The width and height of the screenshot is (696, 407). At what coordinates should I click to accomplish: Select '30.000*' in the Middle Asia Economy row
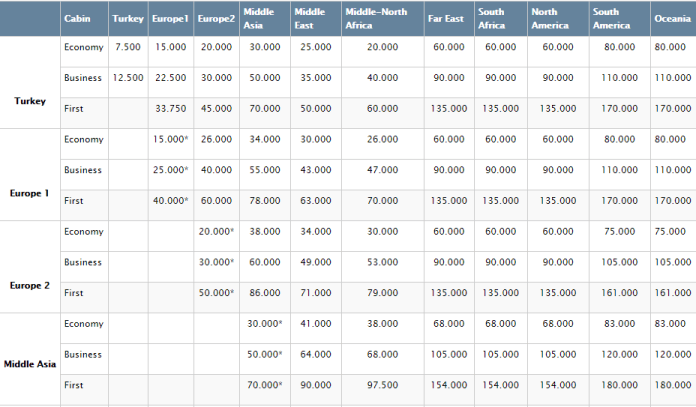tap(265, 324)
